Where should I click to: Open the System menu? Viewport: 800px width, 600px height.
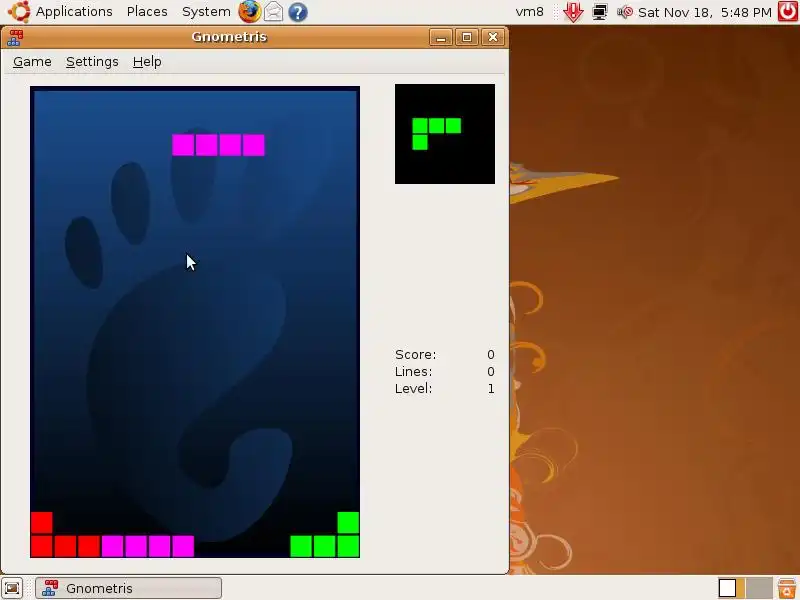[x=206, y=12]
